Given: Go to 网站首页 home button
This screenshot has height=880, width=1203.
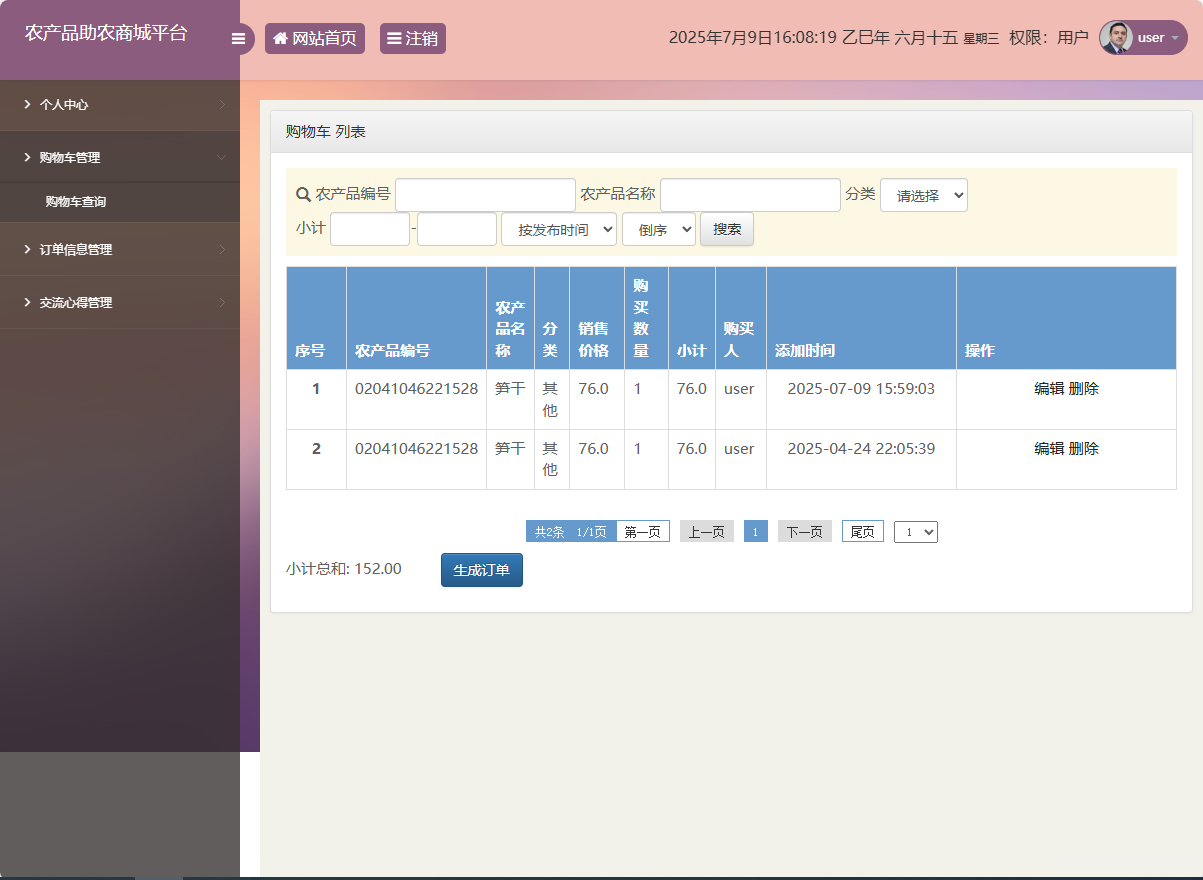Looking at the screenshot, I should click(x=315, y=39).
